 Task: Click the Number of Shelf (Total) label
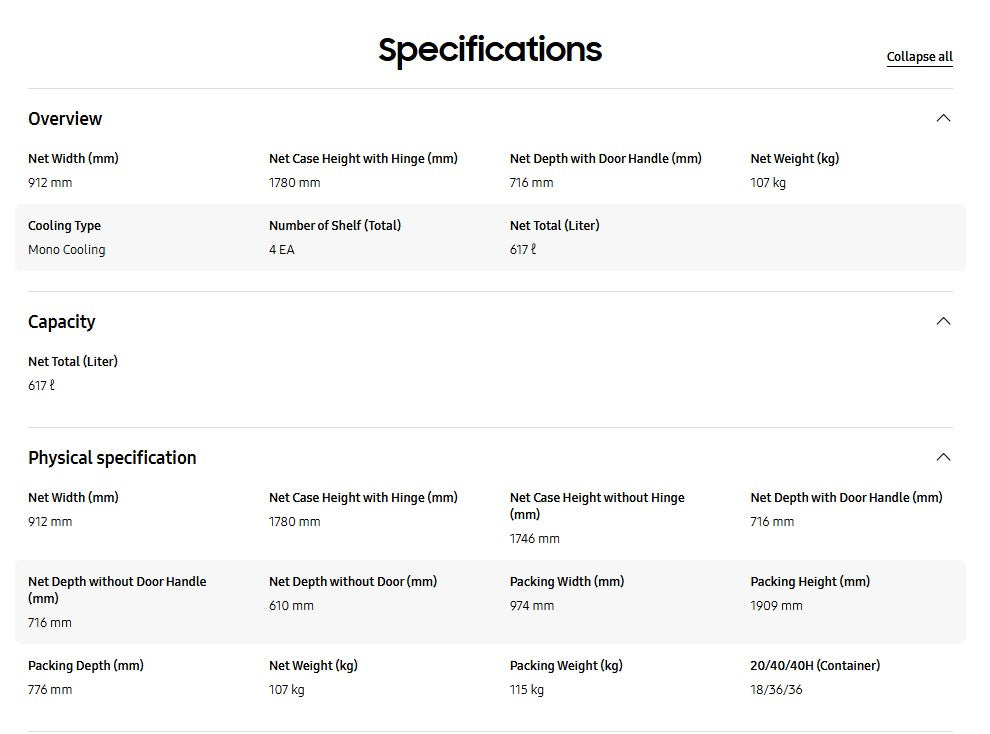335,226
